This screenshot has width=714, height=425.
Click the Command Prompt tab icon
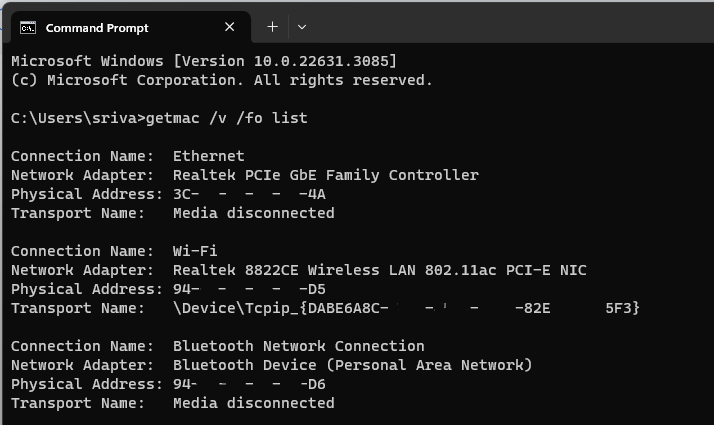pos(29,27)
